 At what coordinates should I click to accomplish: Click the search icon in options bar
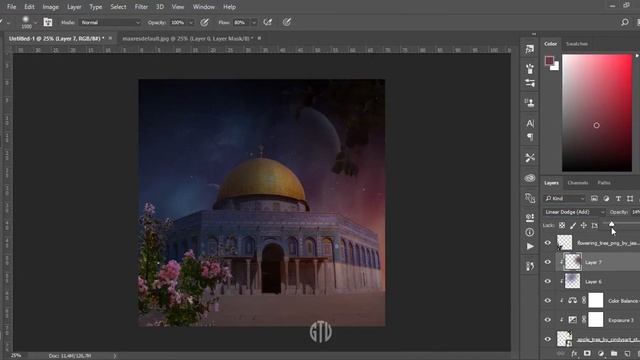[624, 22]
